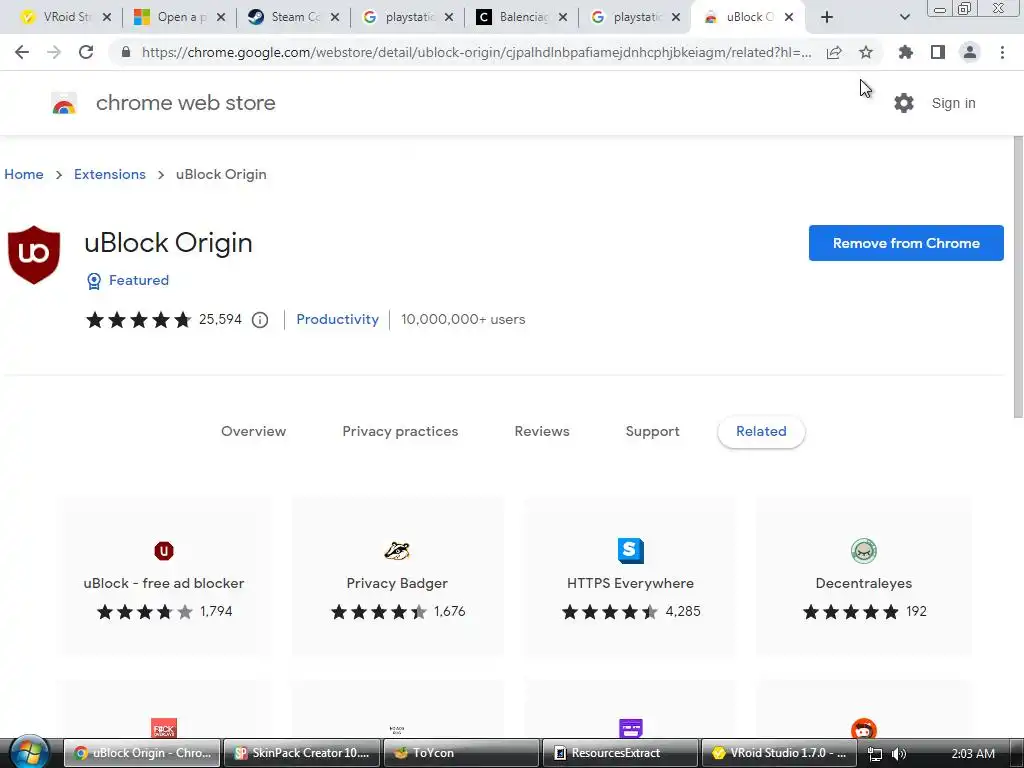The width and height of the screenshot is (1024, 768).
Task: Click the Featured badge icon
Action: point(94,281)
